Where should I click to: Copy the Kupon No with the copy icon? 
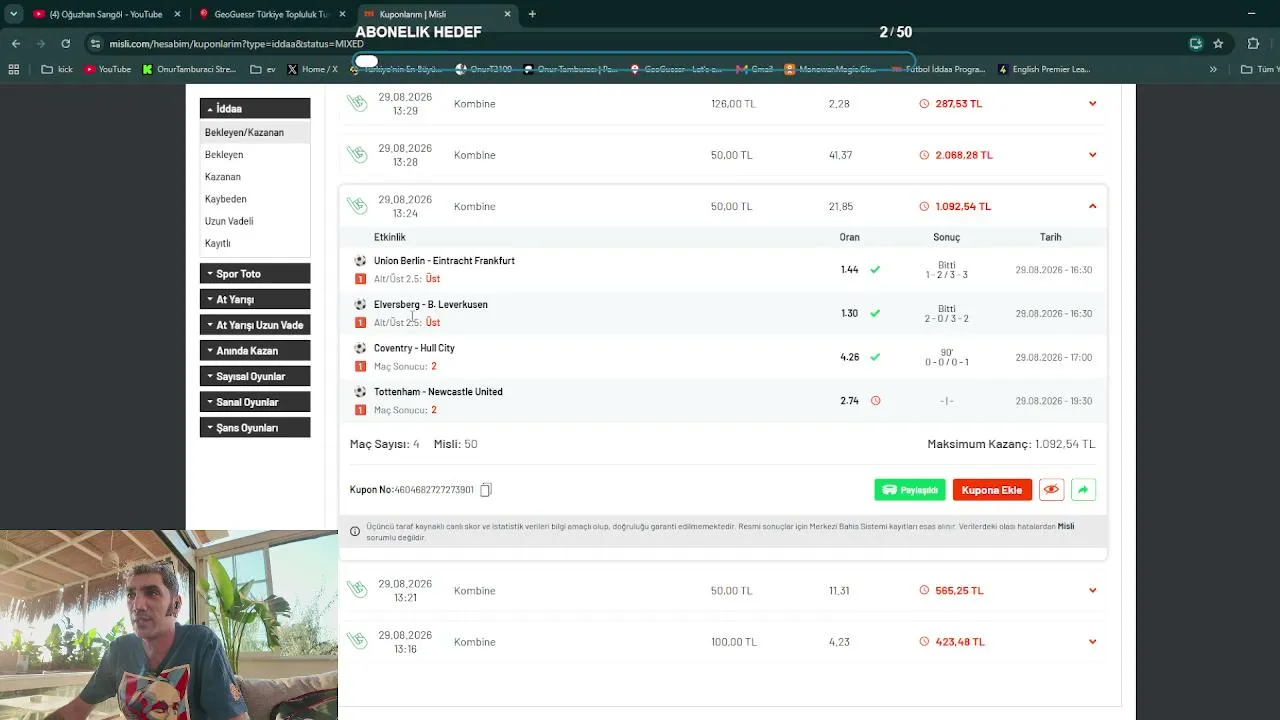485,490
